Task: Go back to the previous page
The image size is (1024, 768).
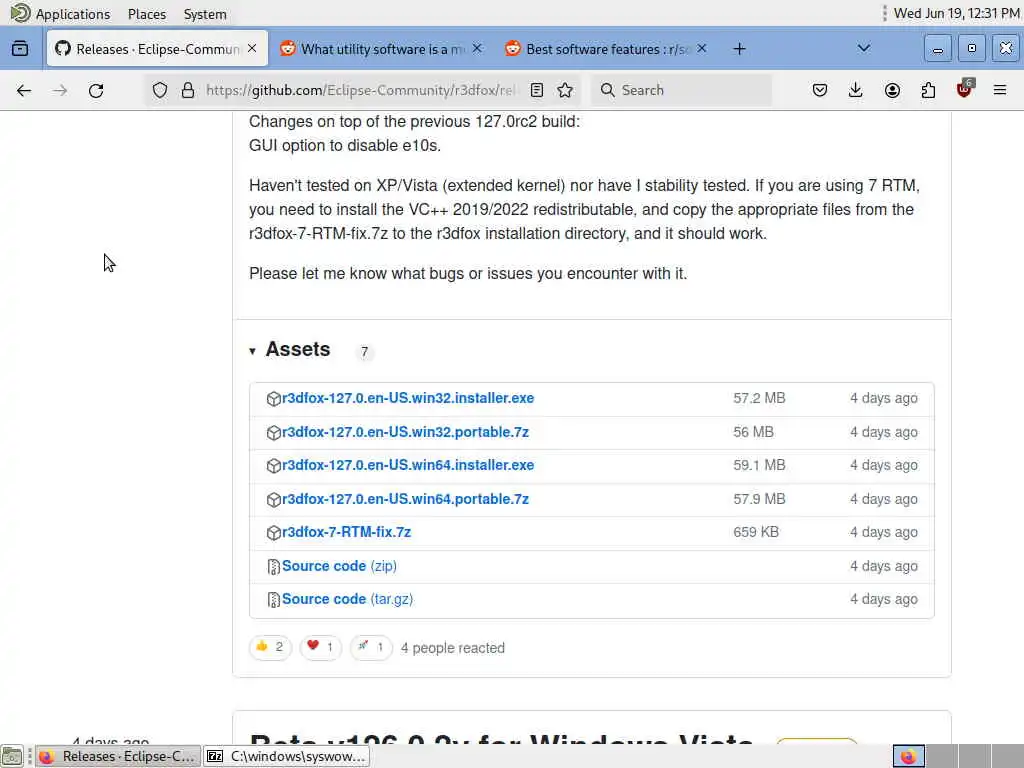Action: [x=24, y=90]
